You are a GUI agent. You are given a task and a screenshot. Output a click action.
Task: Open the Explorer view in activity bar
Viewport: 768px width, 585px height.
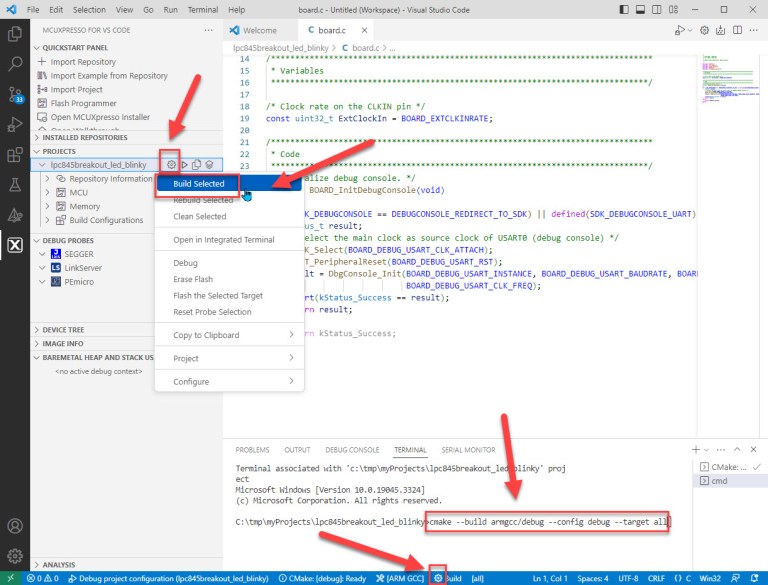(x=15, y=34)
